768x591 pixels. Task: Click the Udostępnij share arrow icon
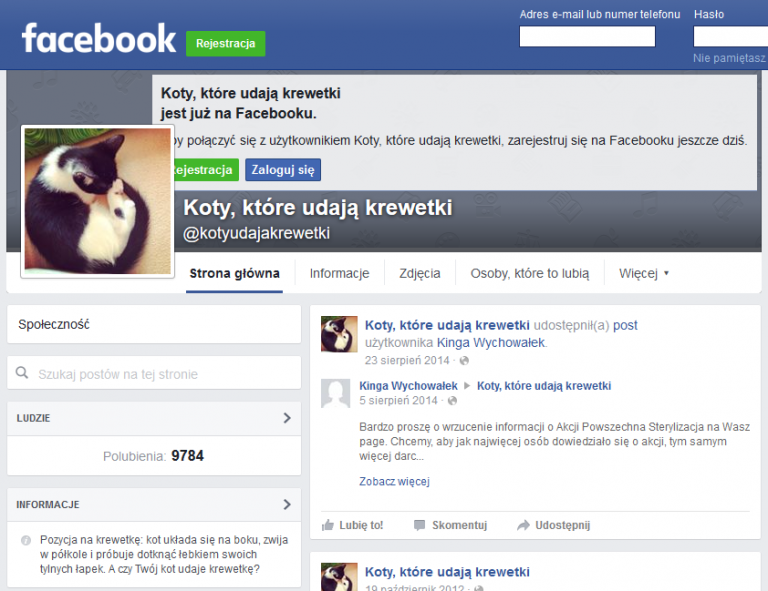point(523,525)
